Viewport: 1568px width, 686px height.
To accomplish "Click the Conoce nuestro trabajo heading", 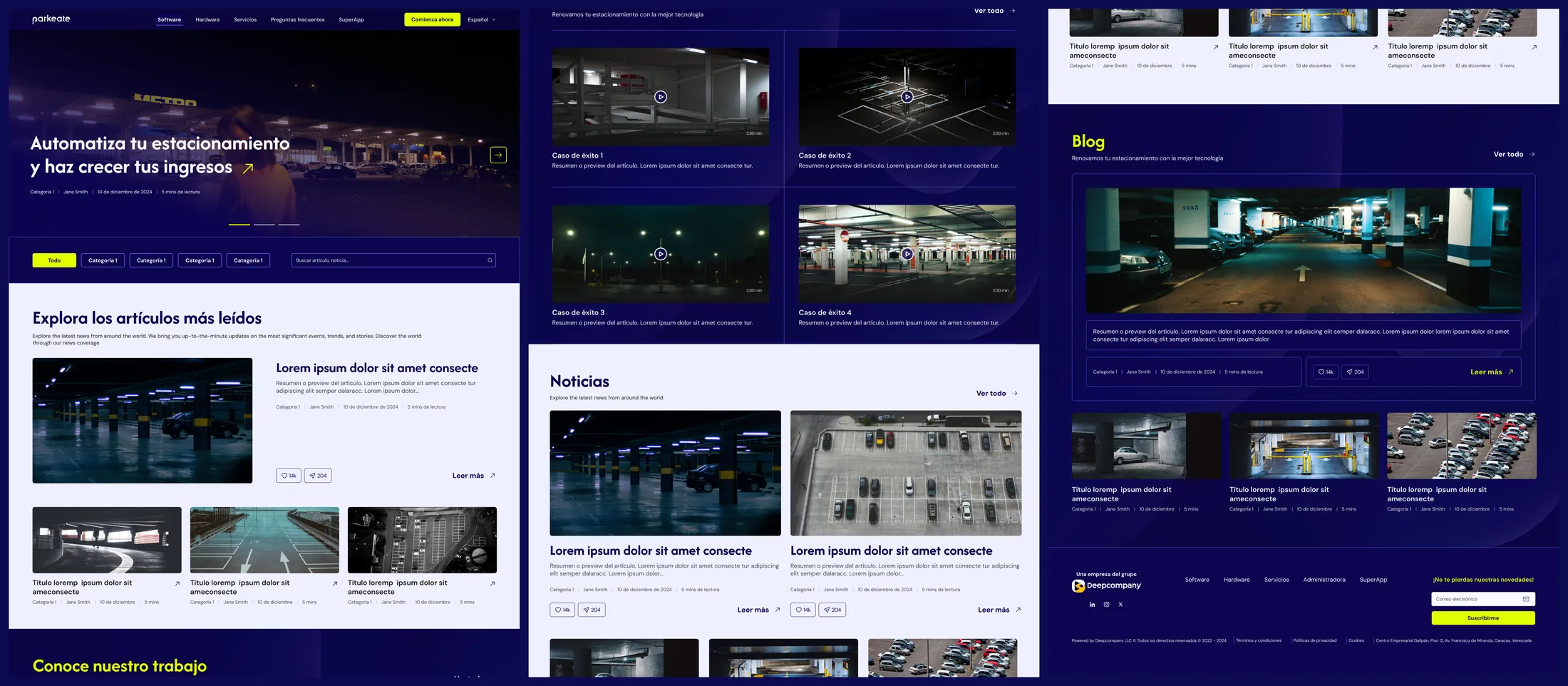I will tap(120, 666).
